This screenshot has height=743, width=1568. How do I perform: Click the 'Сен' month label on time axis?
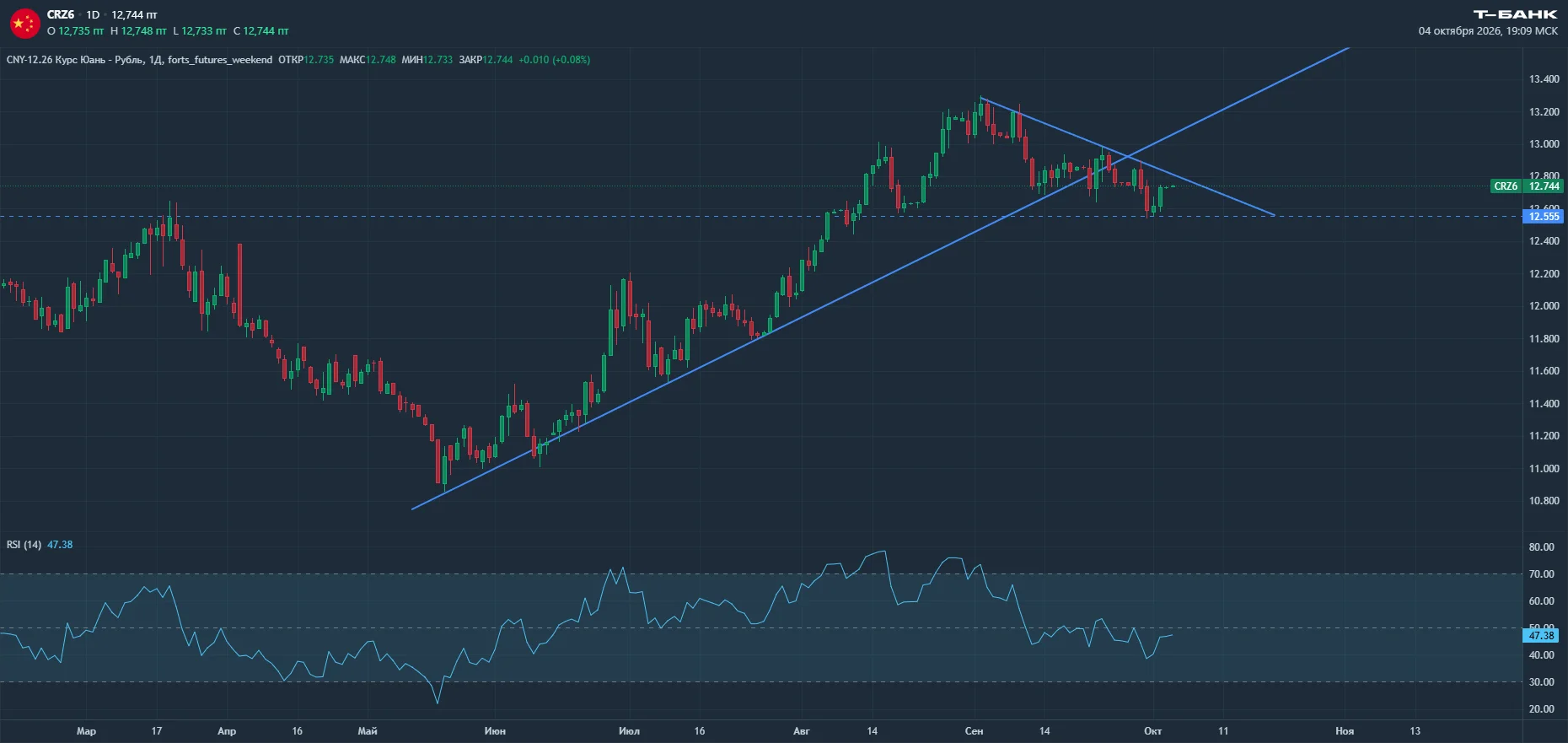pos(974,731)
